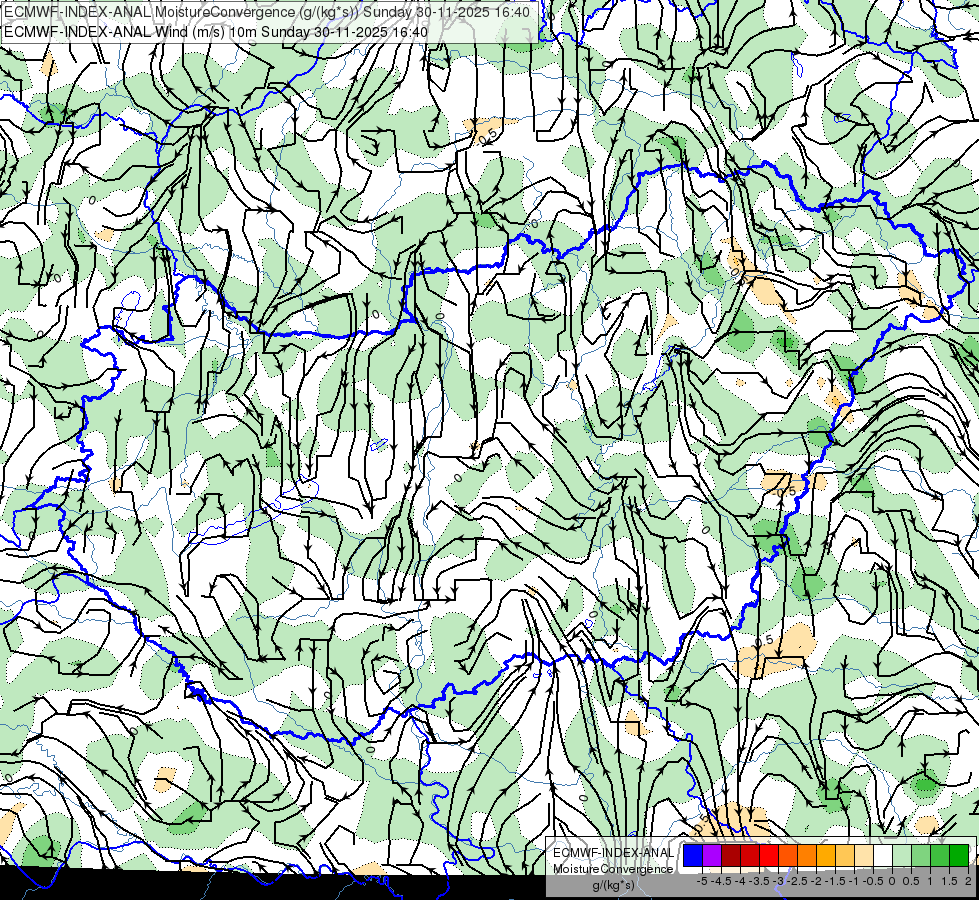Select the dark green swatch between 1.5 and 2
Viewport: 979px width, 900px height.
pyautogui.click(x=959, y=855)
